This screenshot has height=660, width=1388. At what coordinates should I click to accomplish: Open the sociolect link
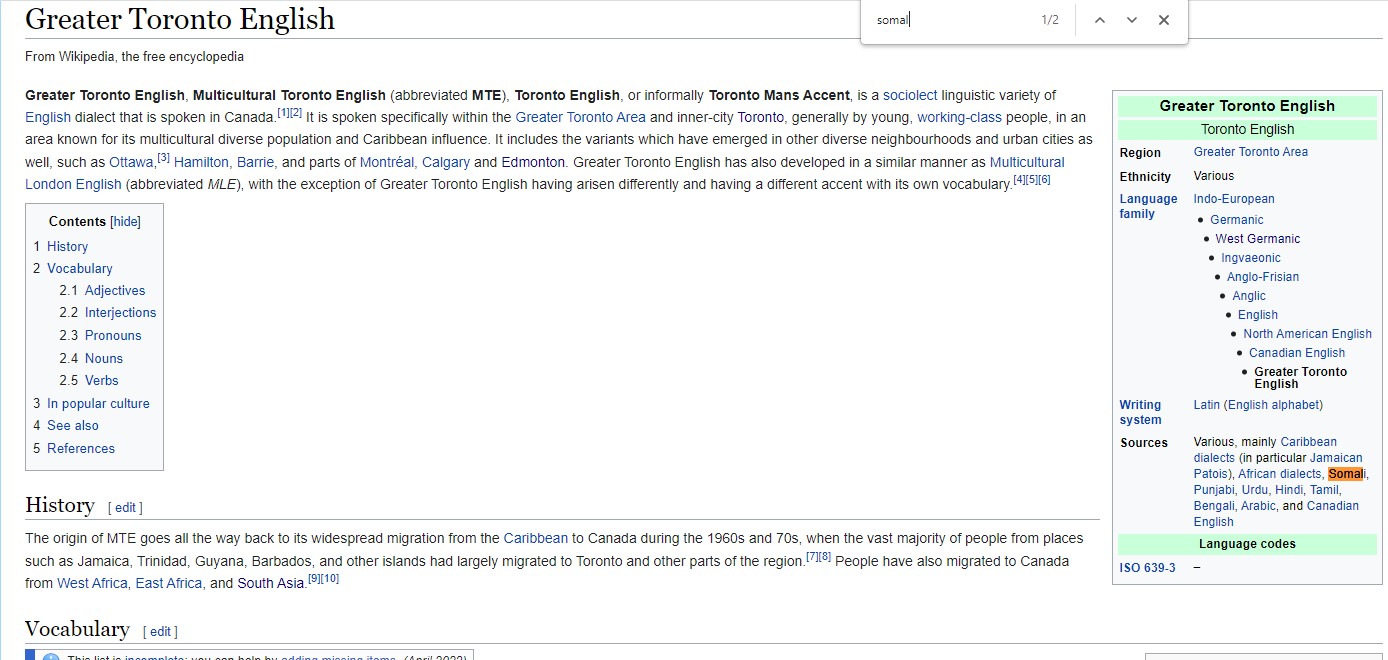tap(910, 95)
